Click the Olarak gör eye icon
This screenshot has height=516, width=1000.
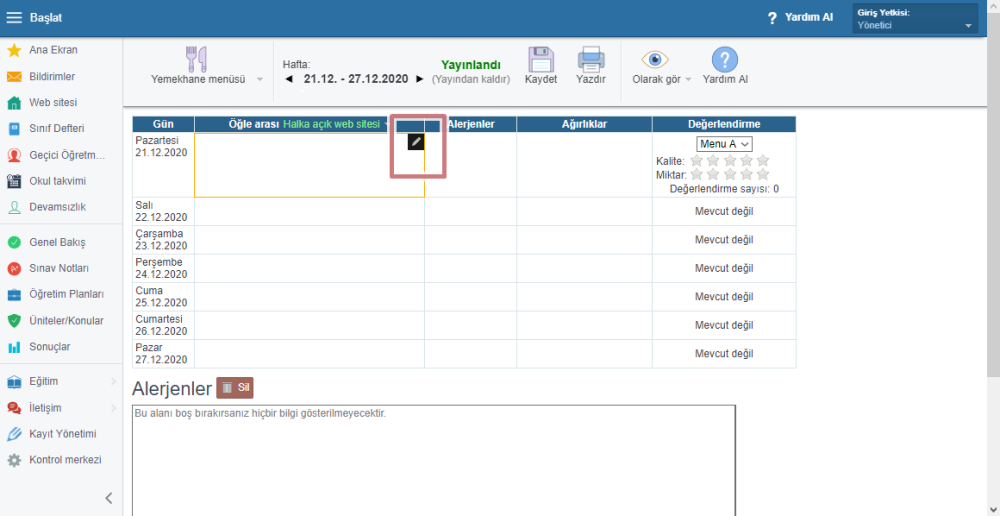[x=655, y=59]
